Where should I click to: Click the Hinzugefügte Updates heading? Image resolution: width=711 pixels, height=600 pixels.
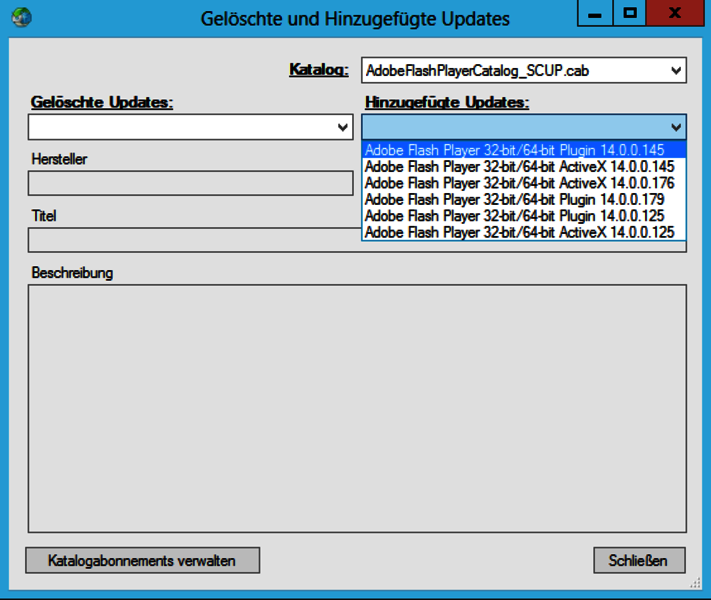447,102
